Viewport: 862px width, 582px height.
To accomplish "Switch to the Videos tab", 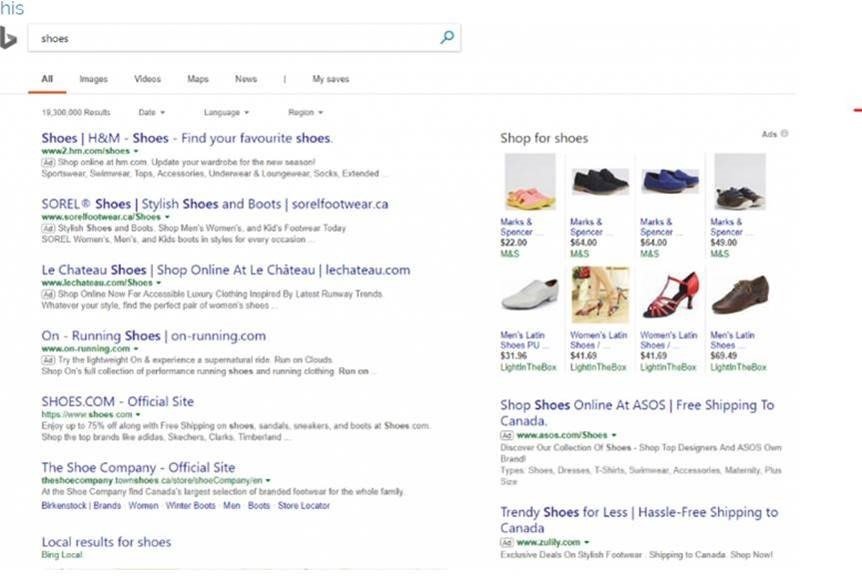I will (147, 79).
